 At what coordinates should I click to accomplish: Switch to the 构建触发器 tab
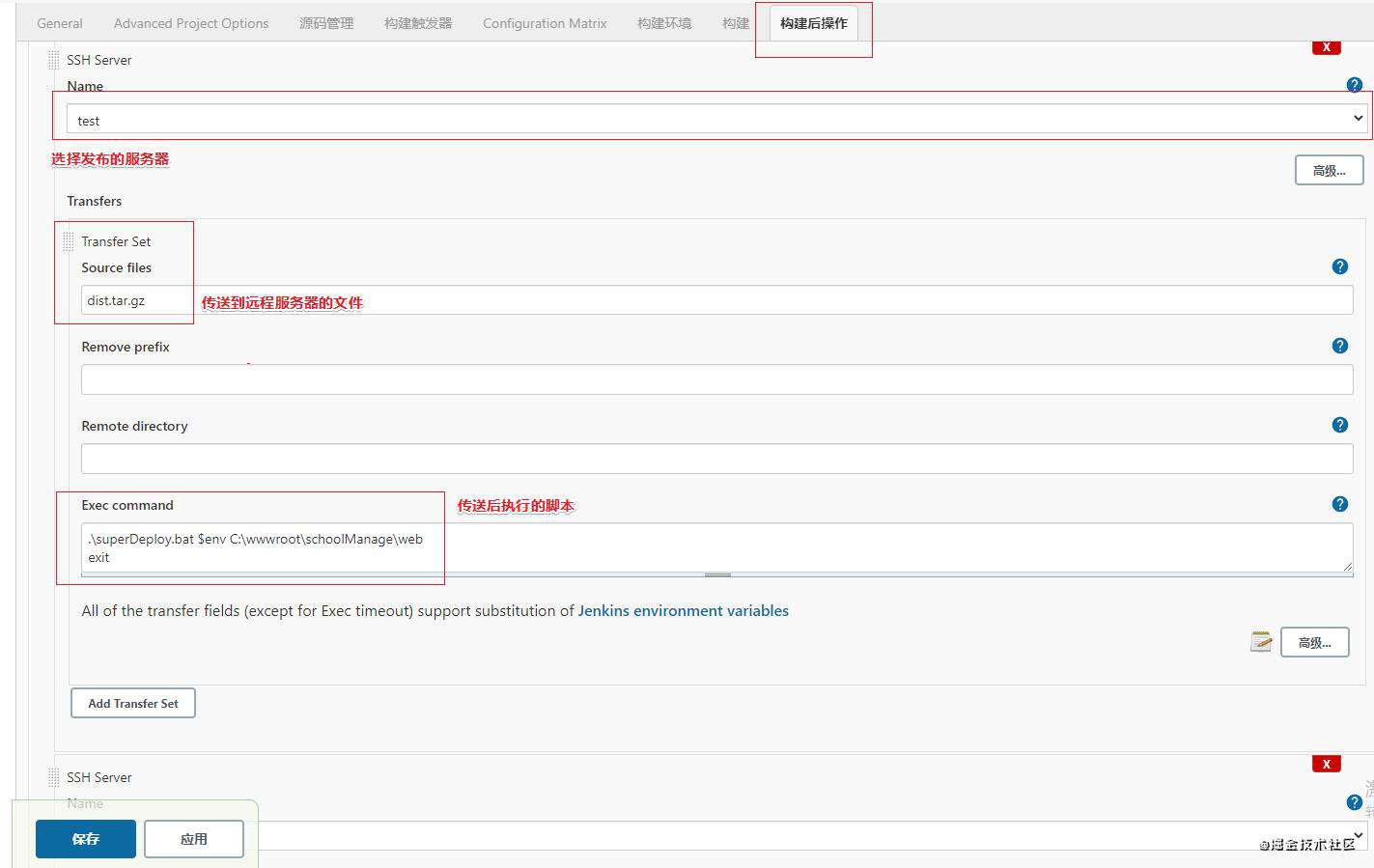(x=418, y=23)
